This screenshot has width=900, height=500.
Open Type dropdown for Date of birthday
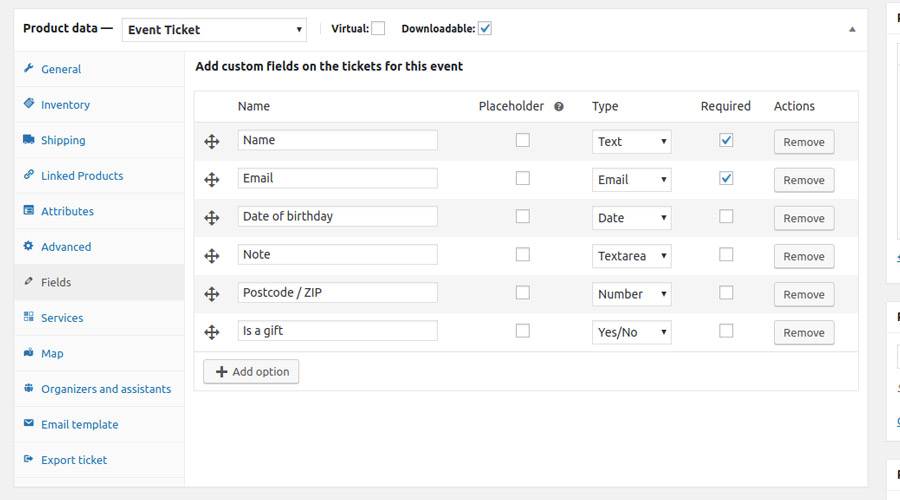coord(631,218)
